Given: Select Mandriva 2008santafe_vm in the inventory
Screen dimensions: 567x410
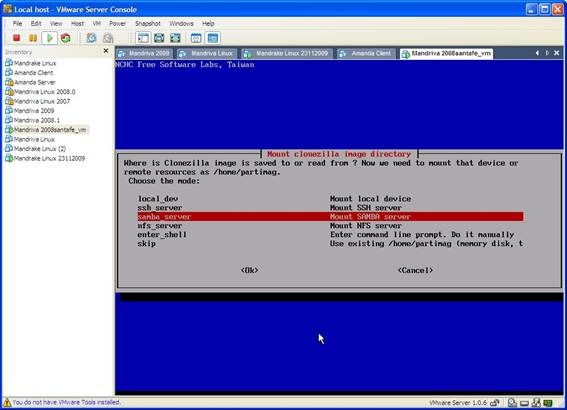Looking at the screenshot, I should (x=46, y=129).
